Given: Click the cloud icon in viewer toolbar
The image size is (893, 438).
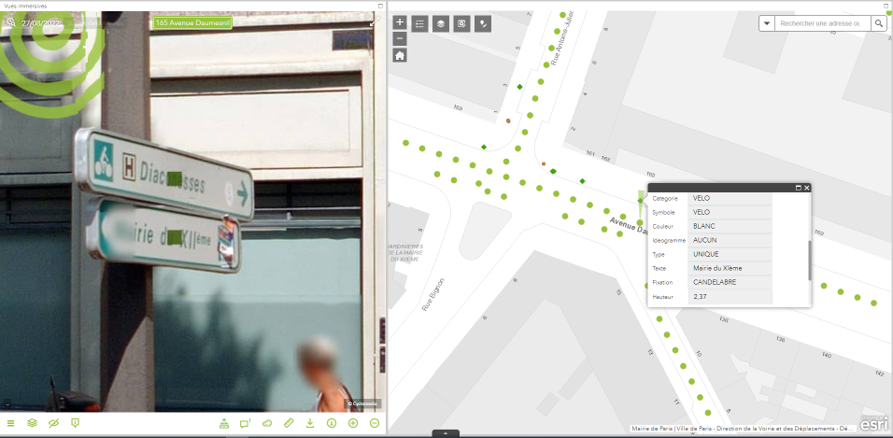Looking at the screenshot, I should [267, 423].
